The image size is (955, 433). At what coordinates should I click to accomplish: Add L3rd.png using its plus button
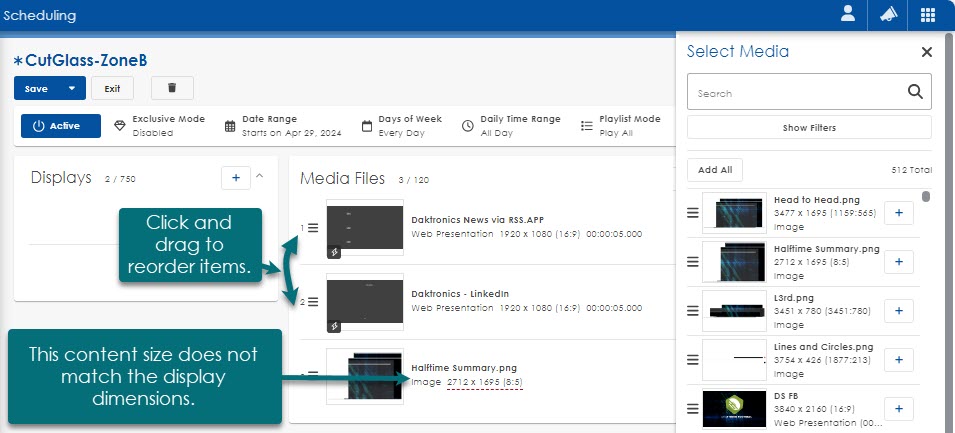point(898,310)
